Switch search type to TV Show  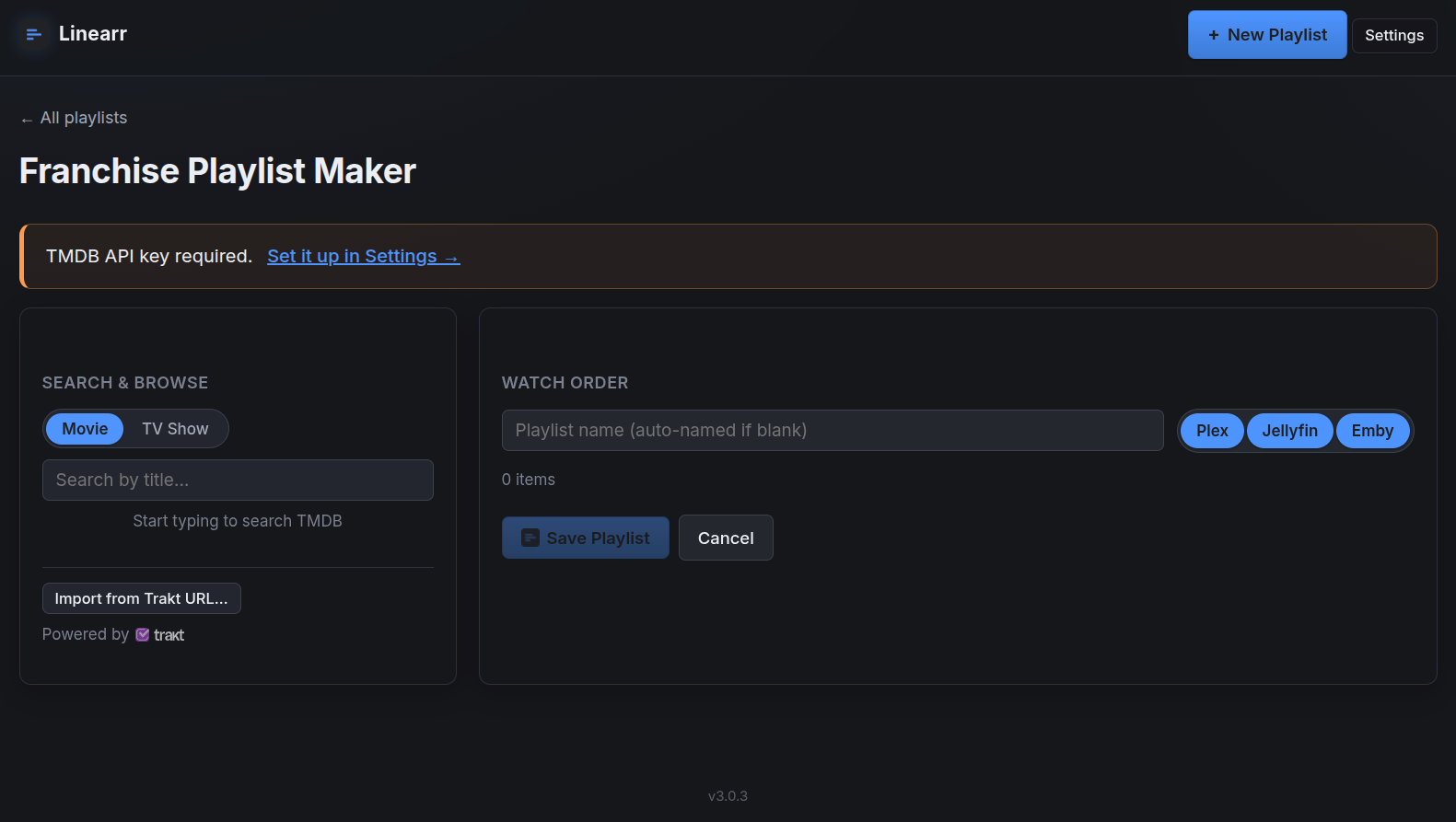click(x=175, y=429)
